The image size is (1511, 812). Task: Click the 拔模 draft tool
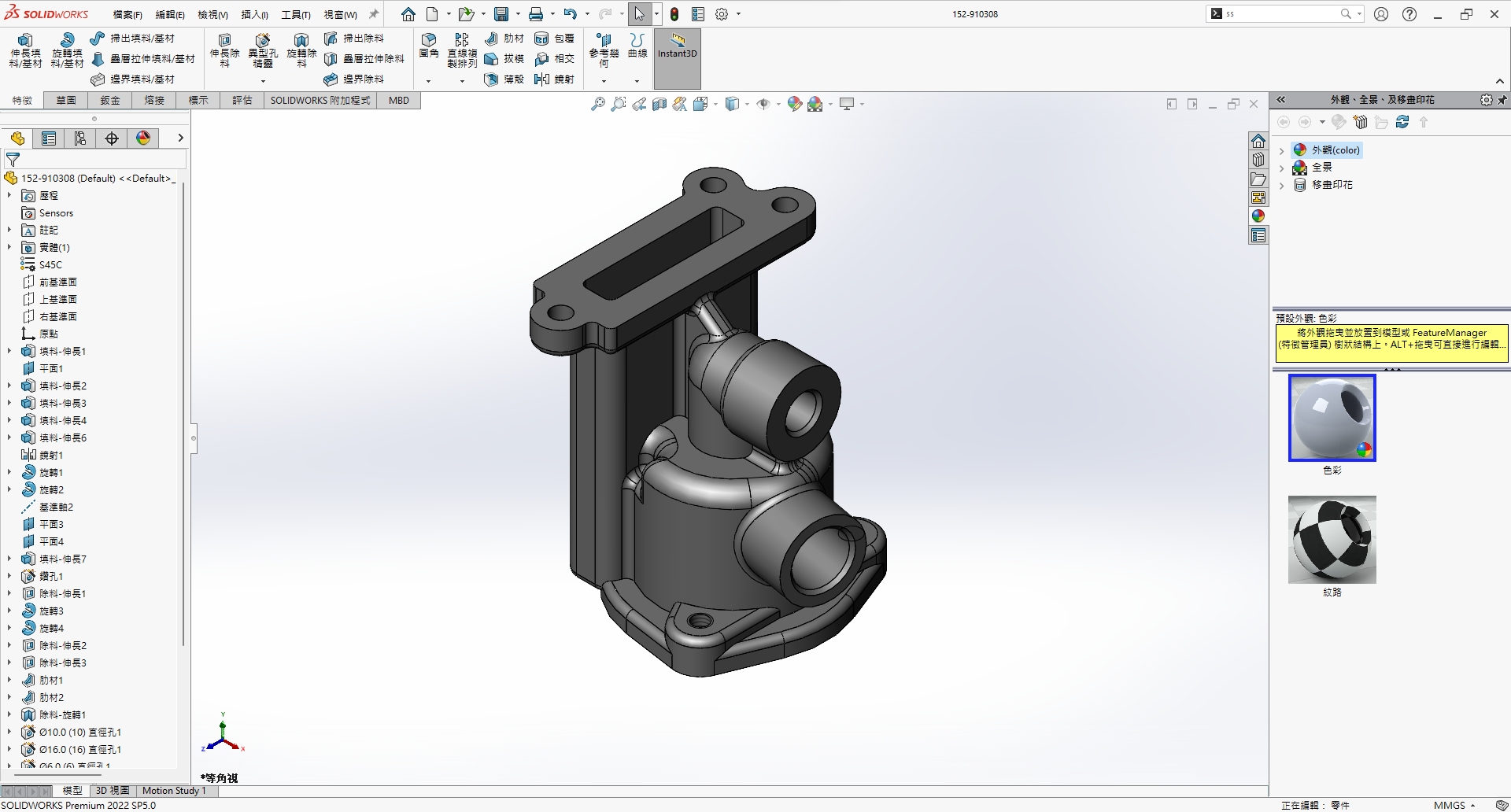(x=504, y=59)
